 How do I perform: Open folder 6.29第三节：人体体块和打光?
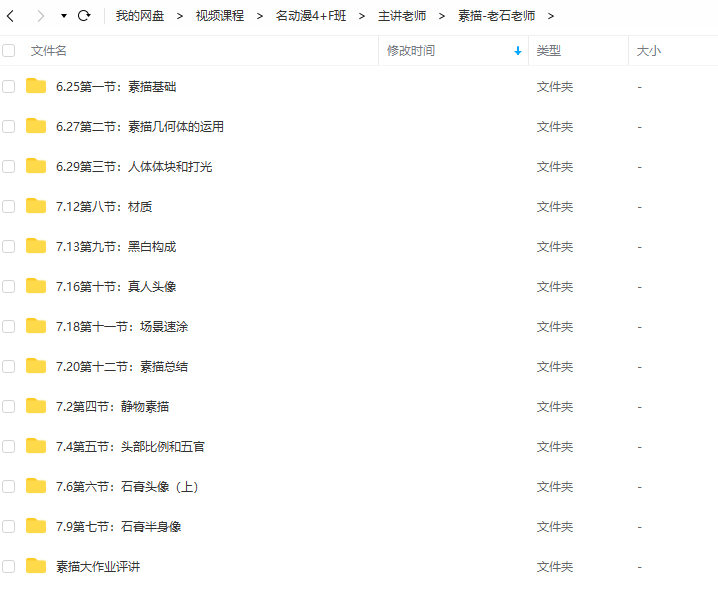pos(134,167)
